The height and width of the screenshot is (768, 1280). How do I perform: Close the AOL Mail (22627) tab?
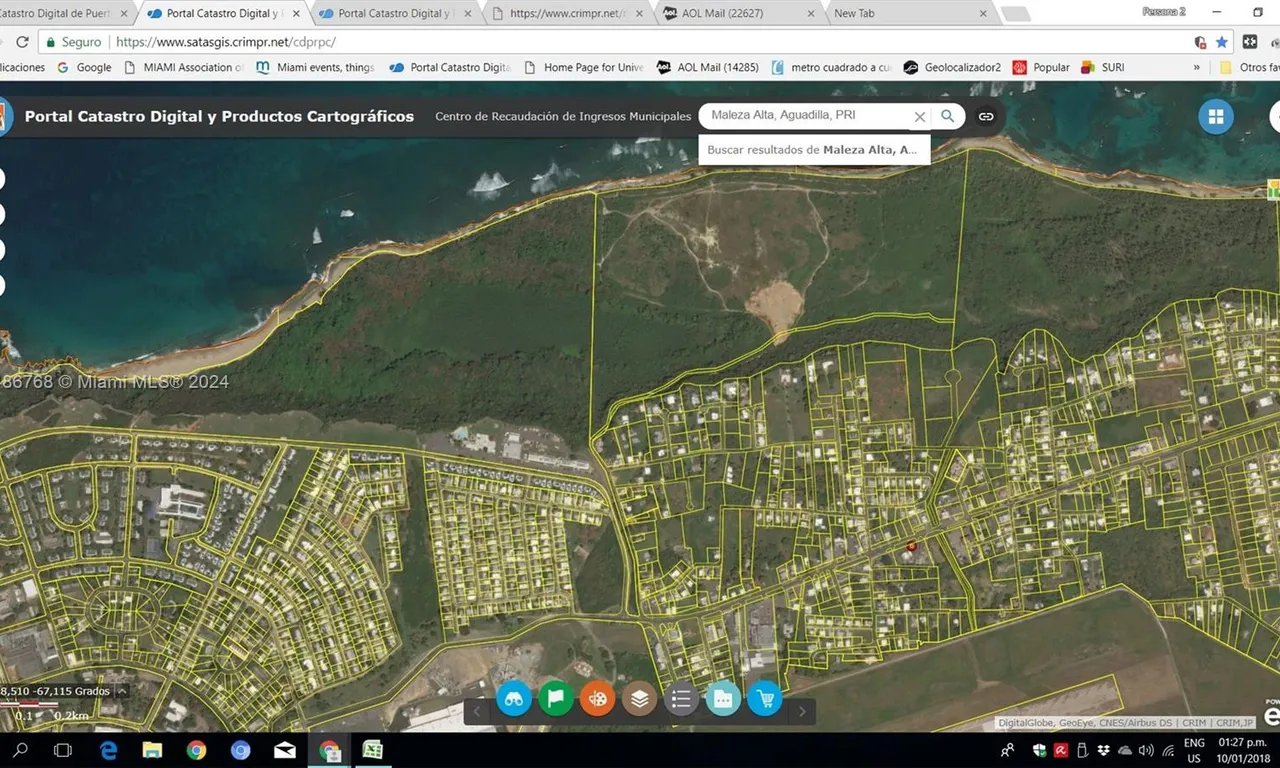[811, 14]
